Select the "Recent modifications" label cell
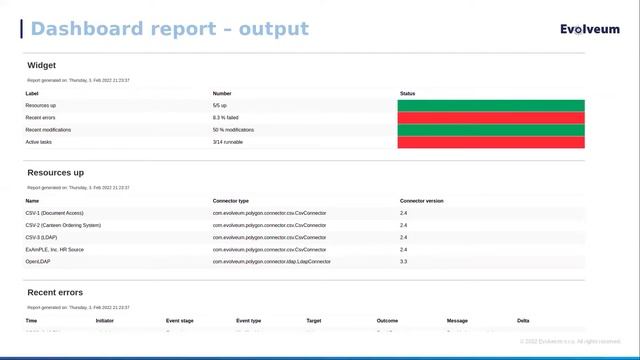This screenshot has height=360, width=640. click(x=48, y=130)
